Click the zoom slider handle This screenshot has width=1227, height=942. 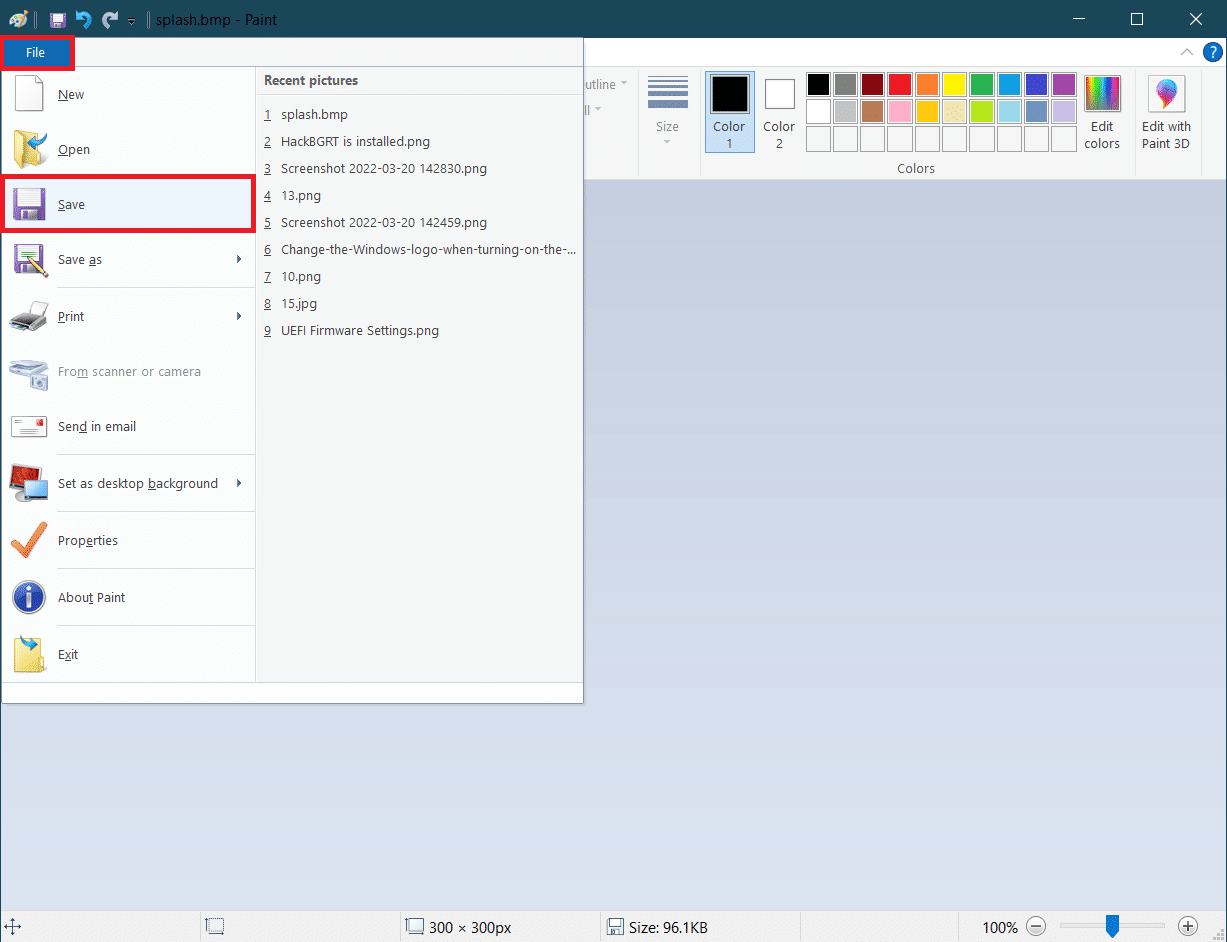coord(1112,927)
